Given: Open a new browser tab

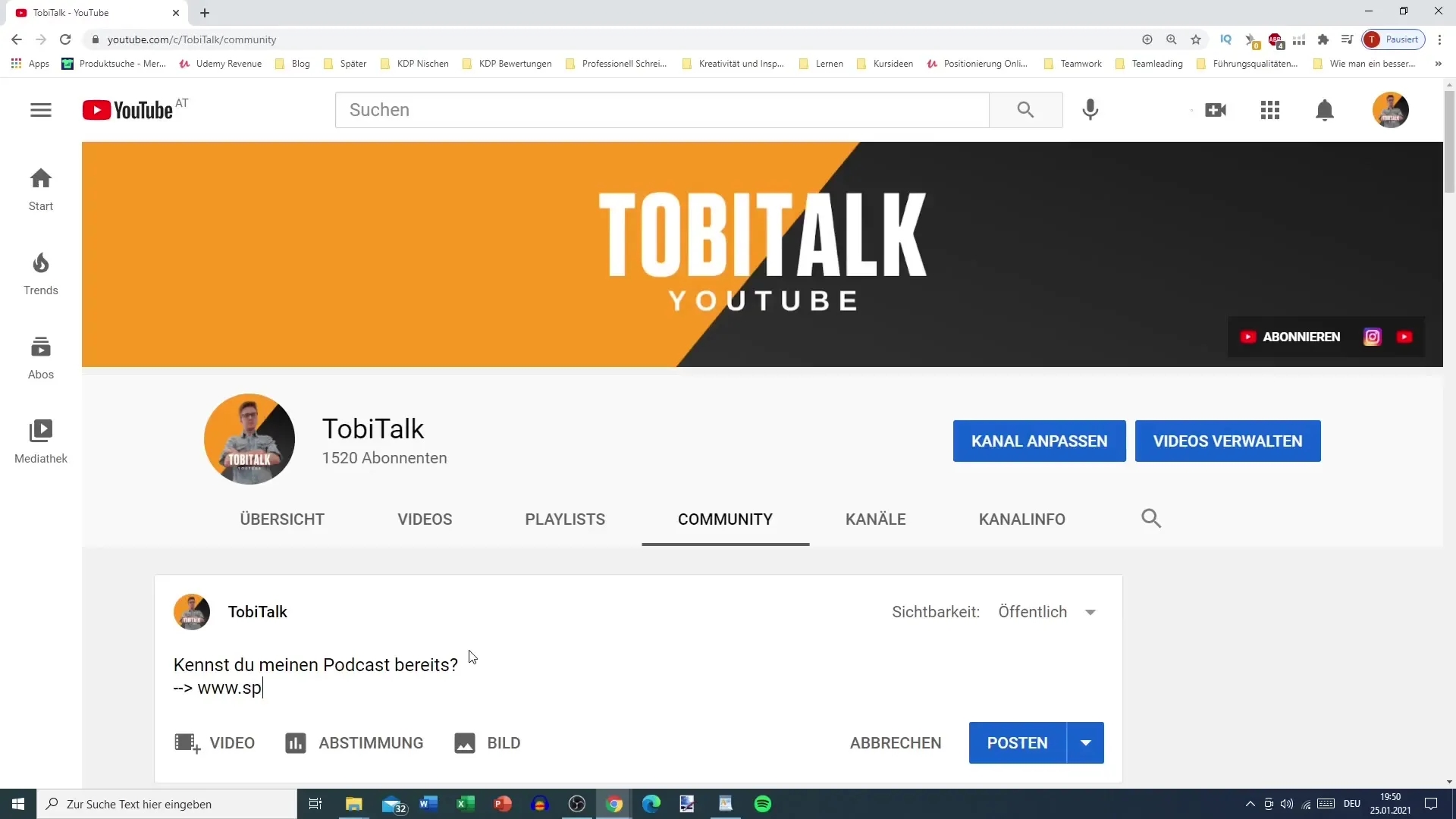Looking at the screenshot, I should (x=205, y=13).
